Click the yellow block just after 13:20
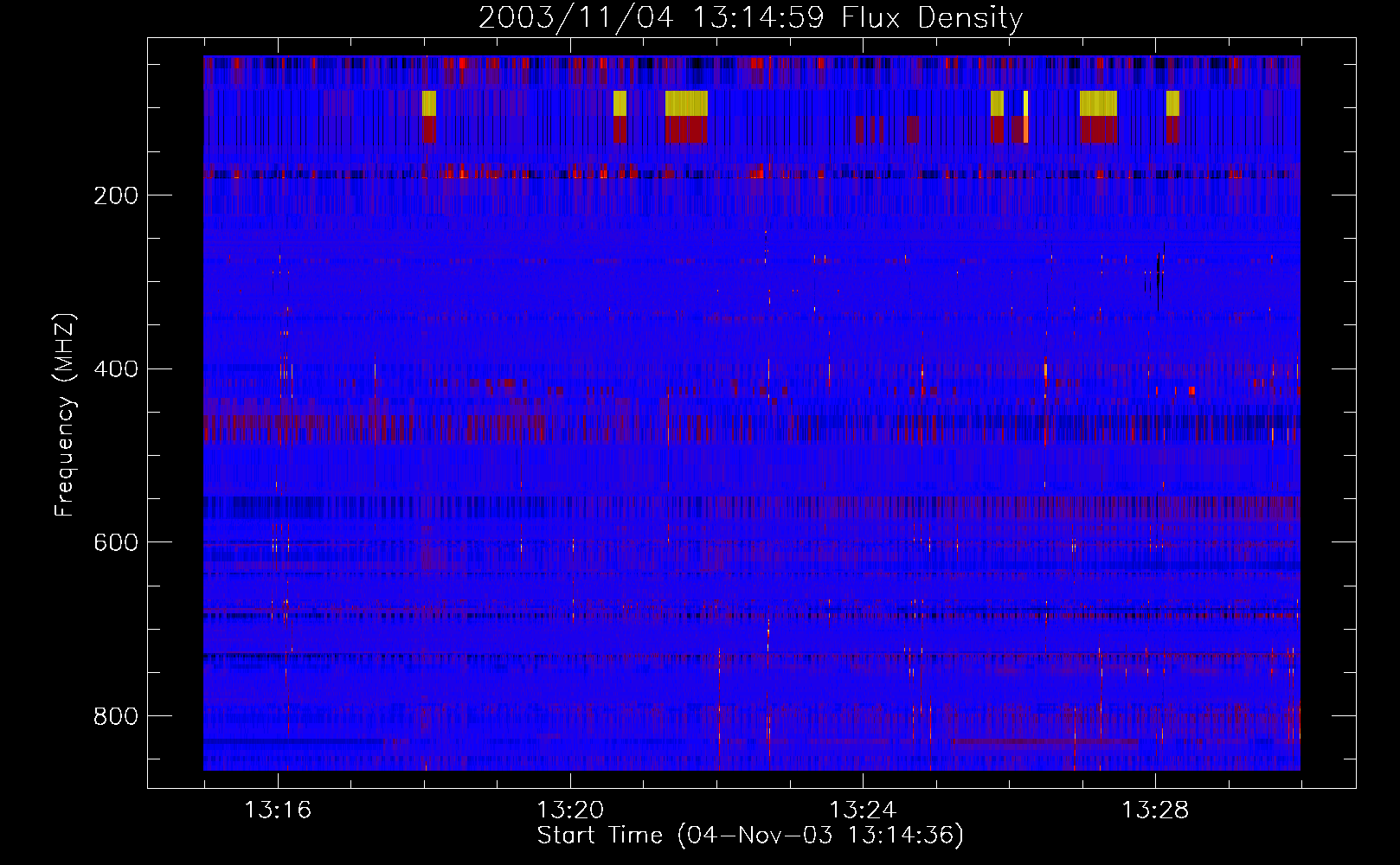 620,104
